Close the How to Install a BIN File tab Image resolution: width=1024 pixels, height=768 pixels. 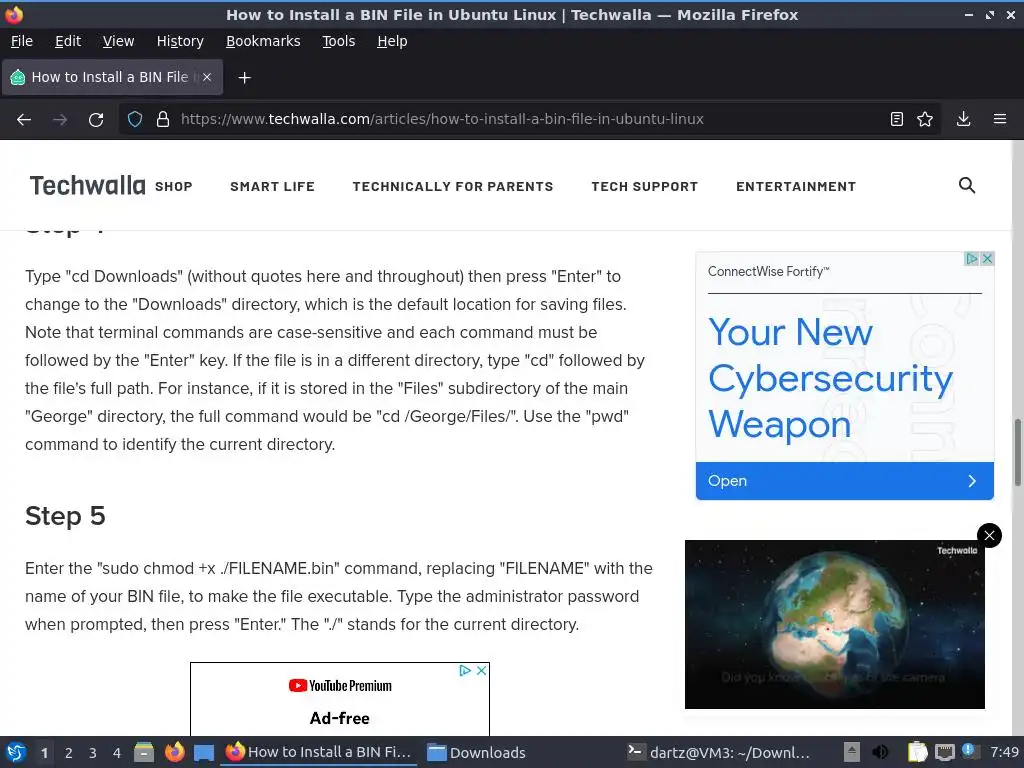point(207,77)
